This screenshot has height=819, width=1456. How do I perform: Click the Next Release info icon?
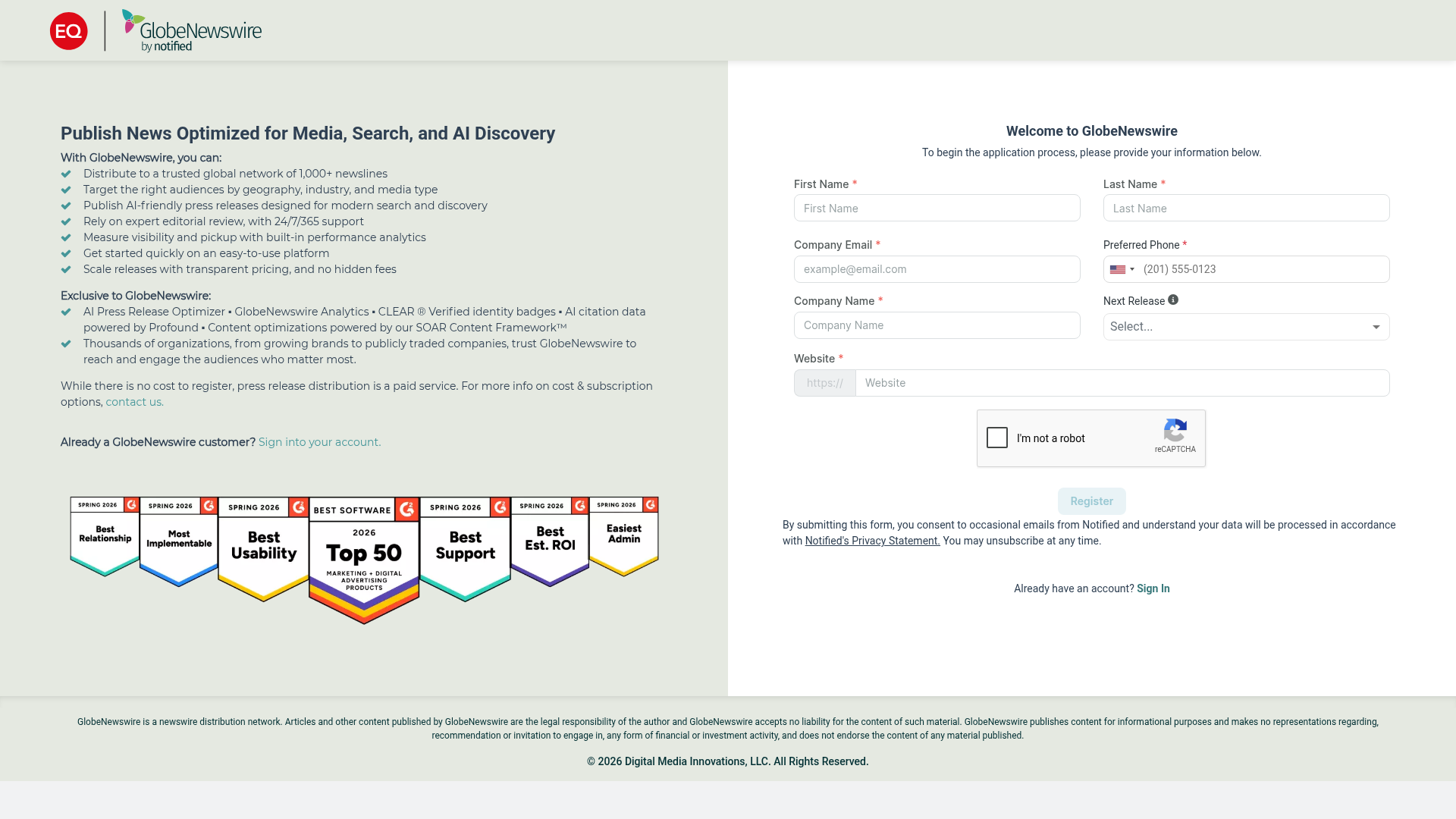coord(1173,300)
